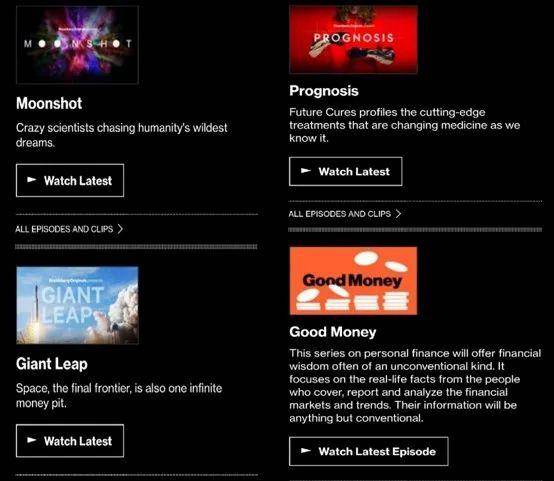Watch the latest Moonshot episode
This screenshot has height=481, width=554.
click(70, 180)
